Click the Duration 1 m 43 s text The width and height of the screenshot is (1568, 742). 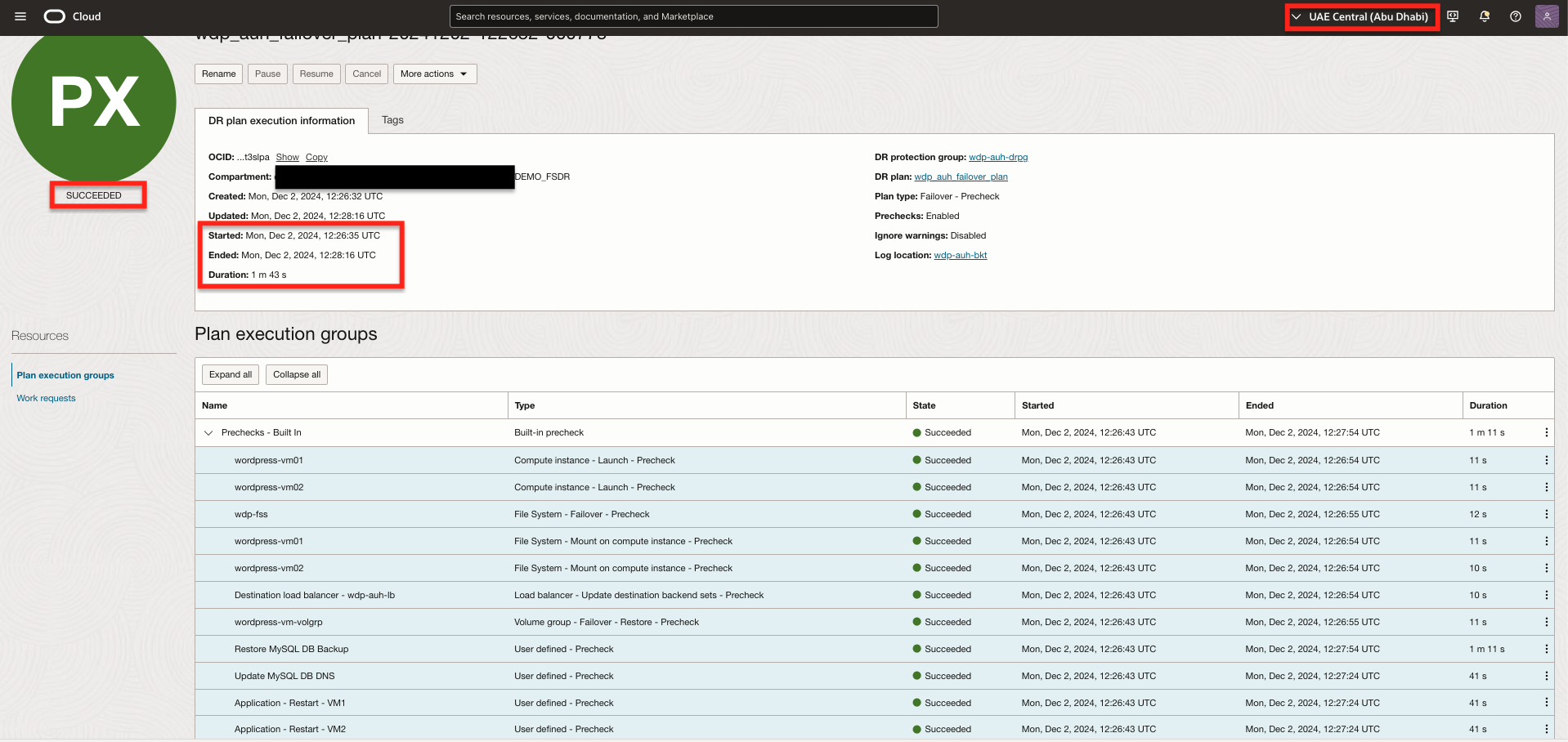(x=247, y=275)
